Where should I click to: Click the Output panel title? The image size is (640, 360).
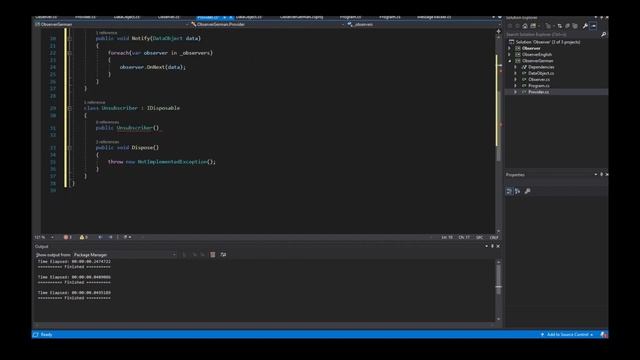point(41,247)
